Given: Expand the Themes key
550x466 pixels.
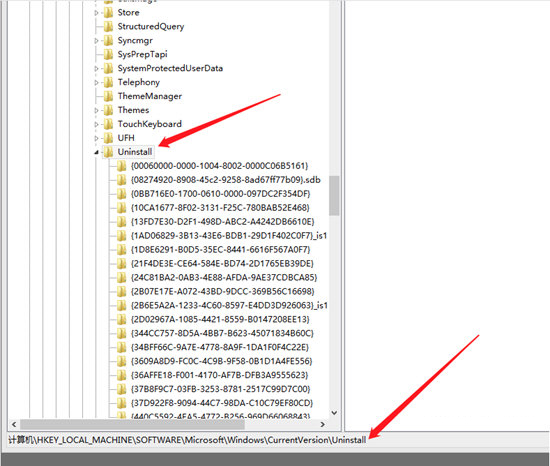Looking at the screenshot, I should [x=96, y=110].
